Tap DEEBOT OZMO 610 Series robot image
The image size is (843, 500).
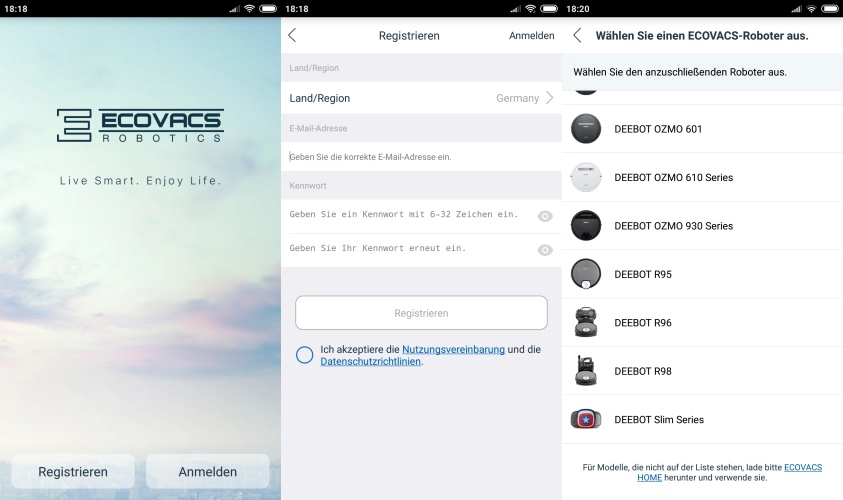585,177
